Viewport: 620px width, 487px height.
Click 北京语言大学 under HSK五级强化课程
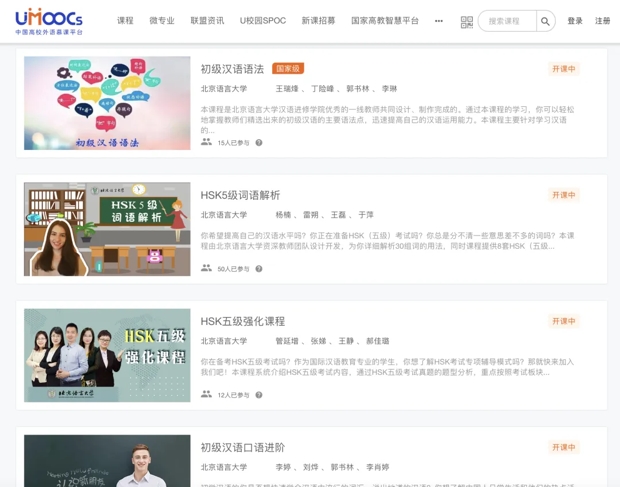pos(224,341)
